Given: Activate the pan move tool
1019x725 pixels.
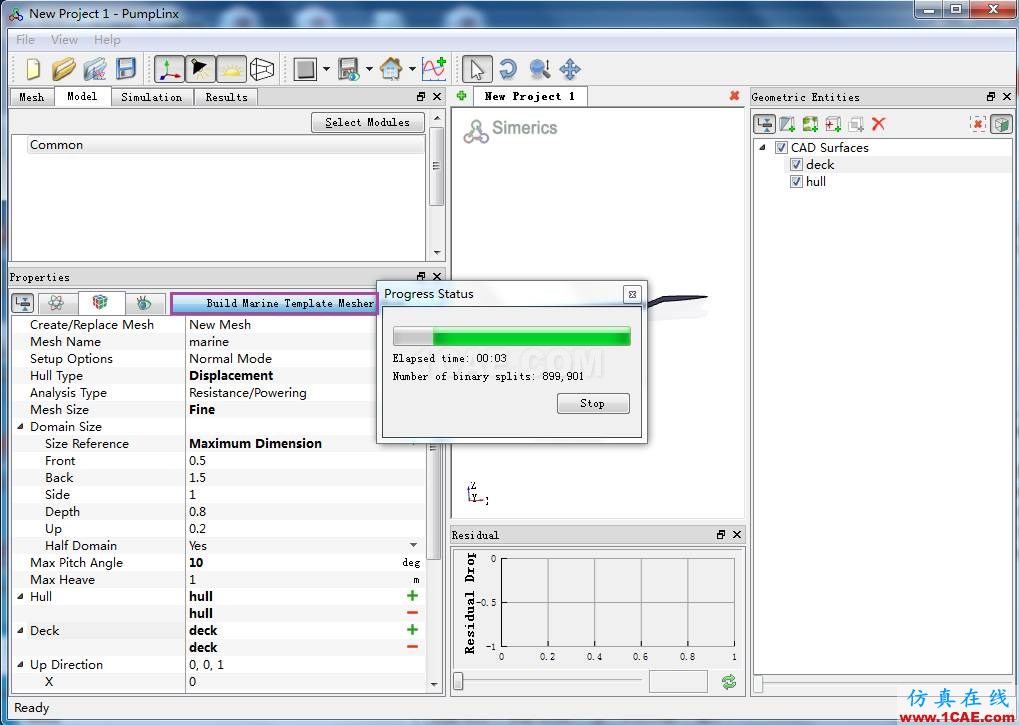Looking at the screenshot, I should tap(570, 69).
